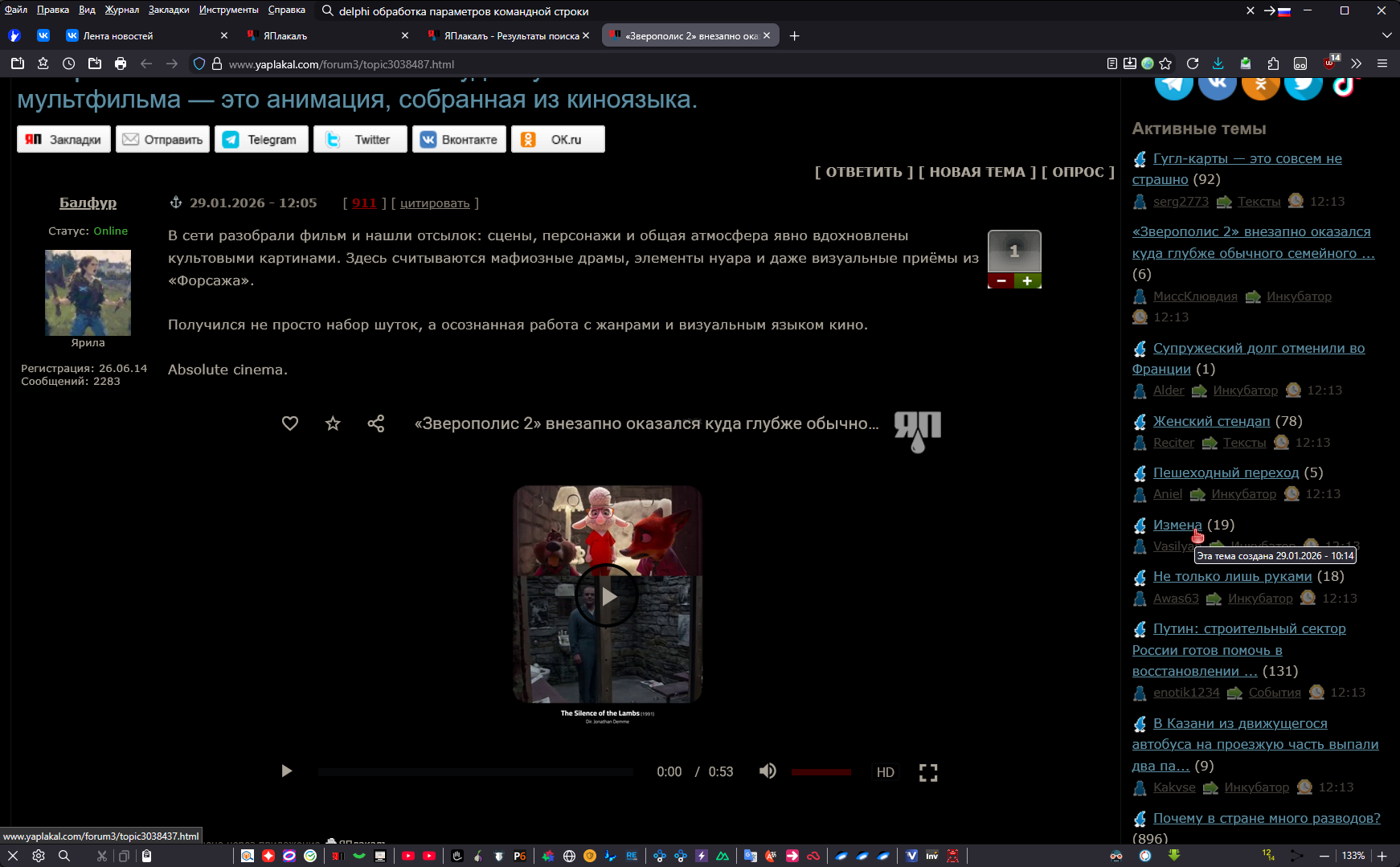Click the magnifier icon in bottom bar
Screen dimensions: 1400x867
click(x=64, y=856)
